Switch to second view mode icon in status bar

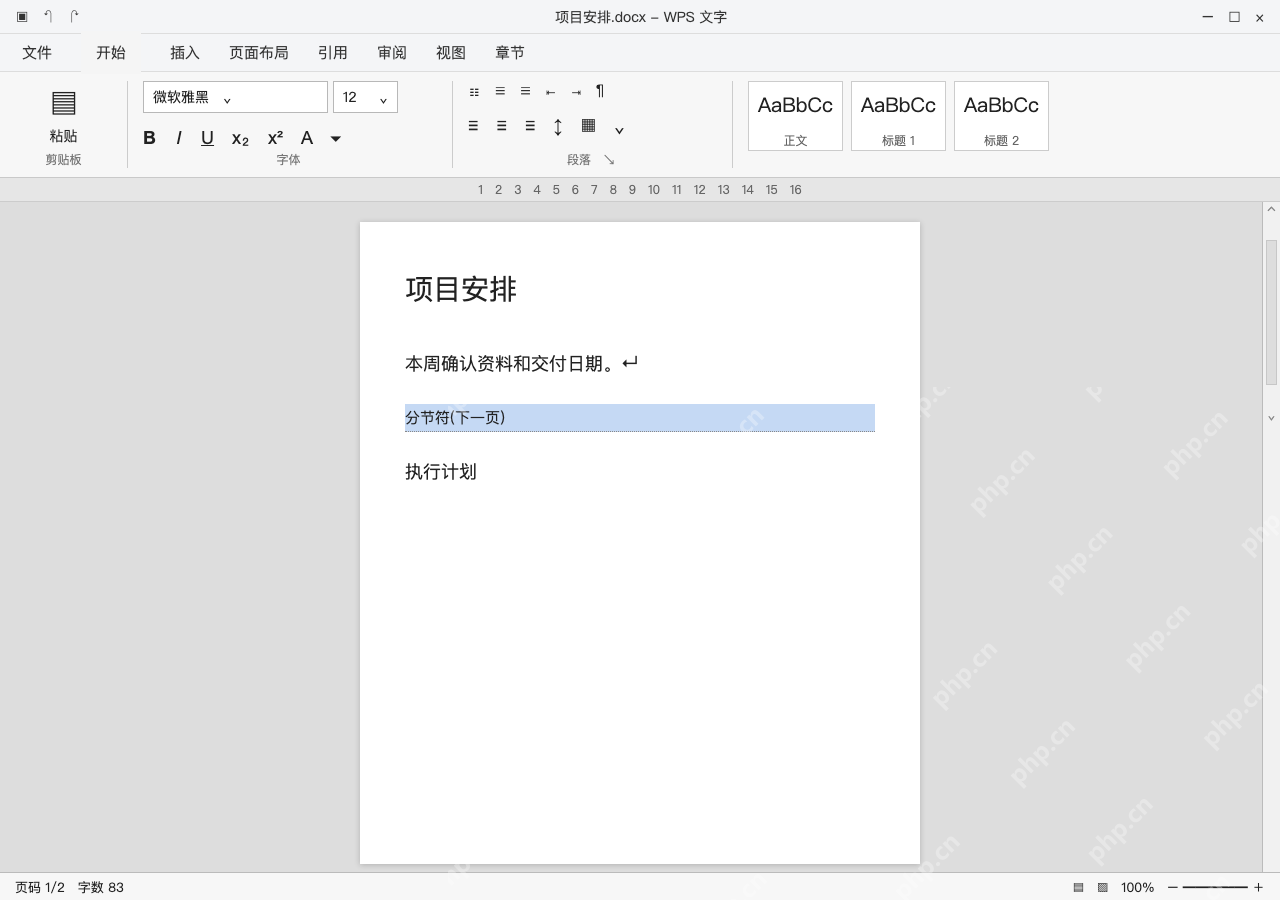point(1103,887)
